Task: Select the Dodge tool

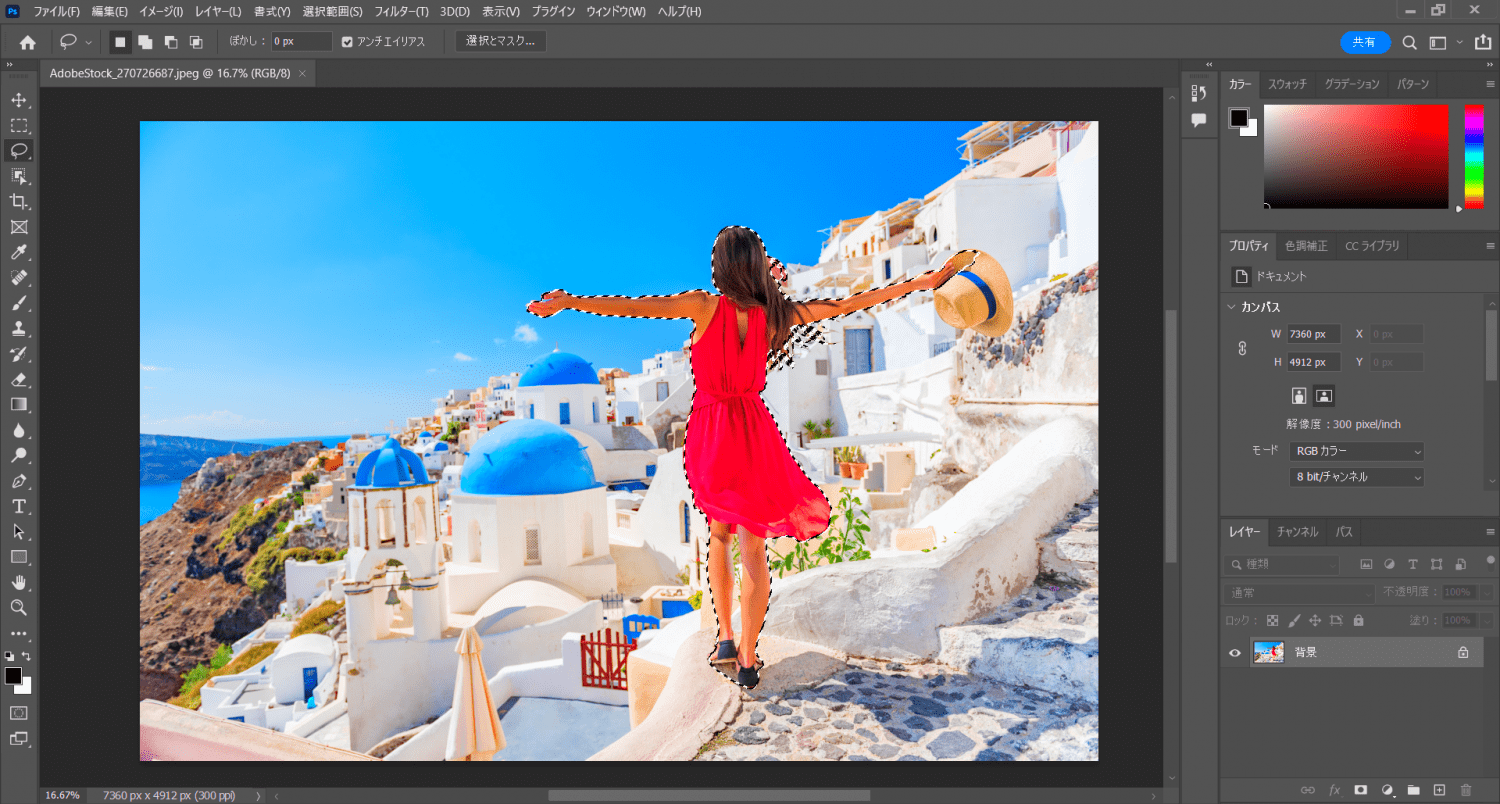Action: point(18,455)
